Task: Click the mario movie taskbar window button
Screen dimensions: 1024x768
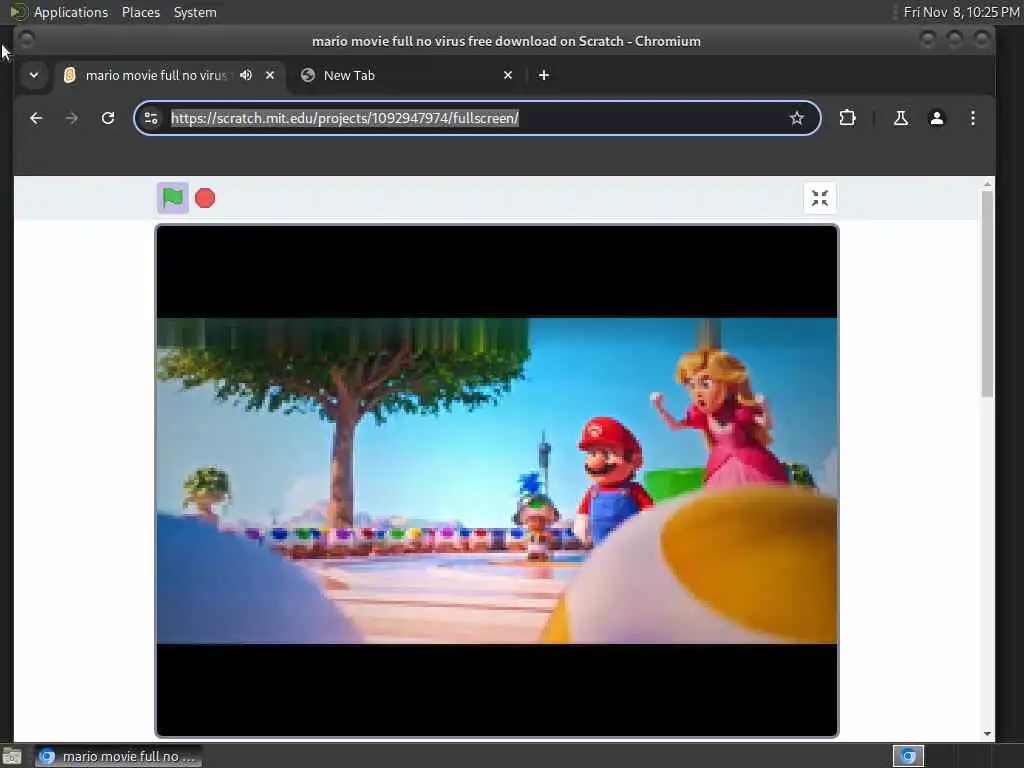Action: 118,756
